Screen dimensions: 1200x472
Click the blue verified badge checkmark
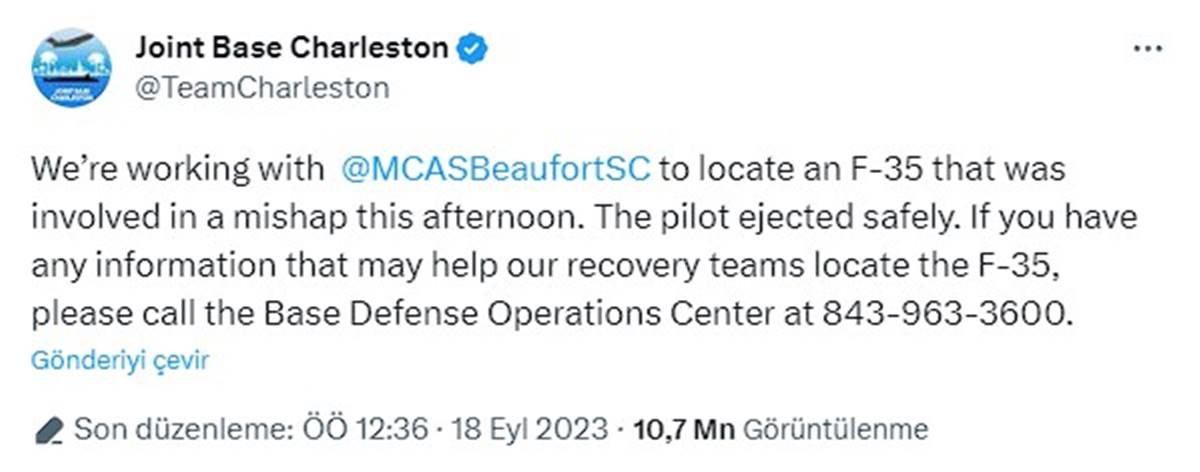pos(471,48)
